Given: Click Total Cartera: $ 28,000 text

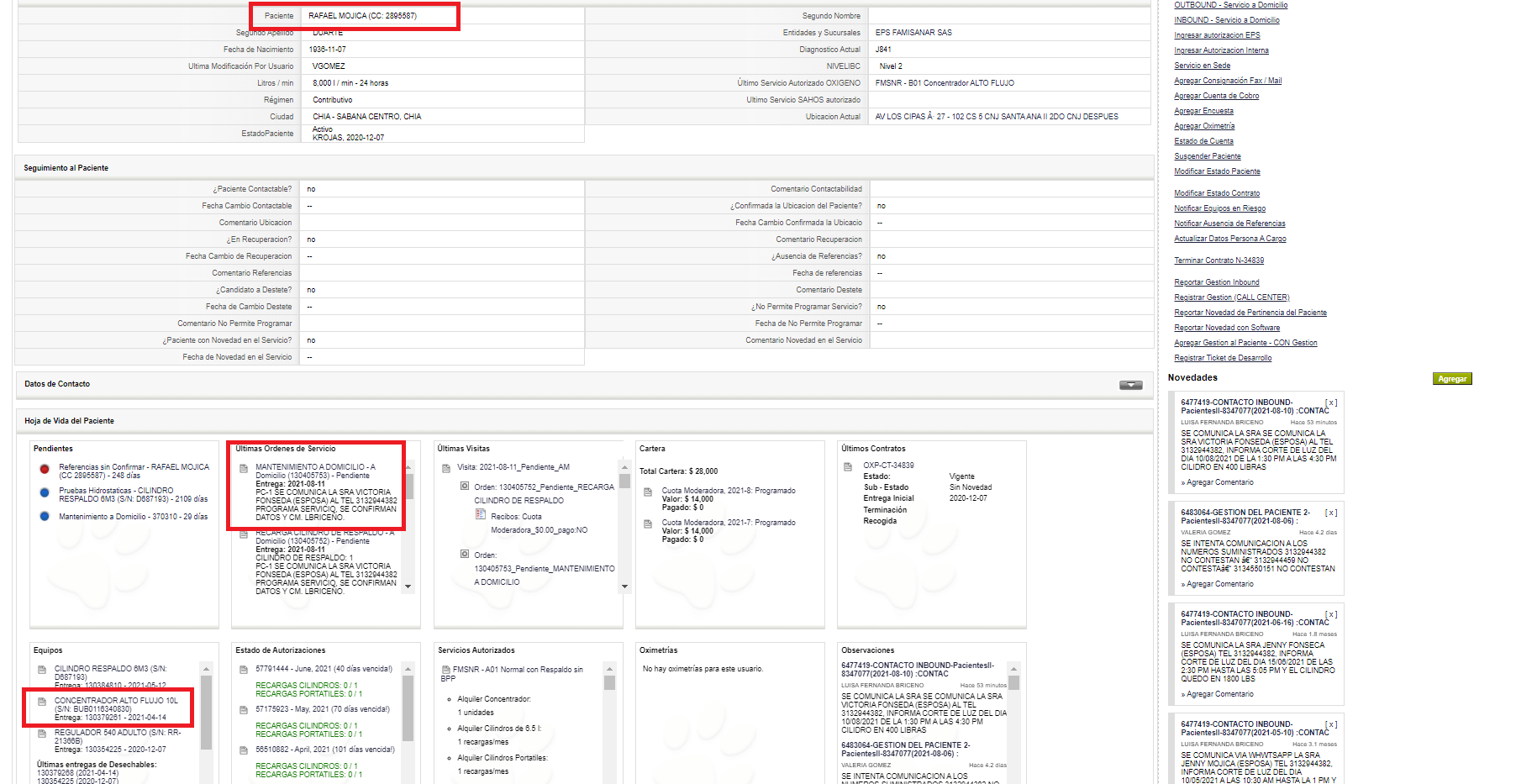Looking at the screenshot, I should (x=678, y=471).
